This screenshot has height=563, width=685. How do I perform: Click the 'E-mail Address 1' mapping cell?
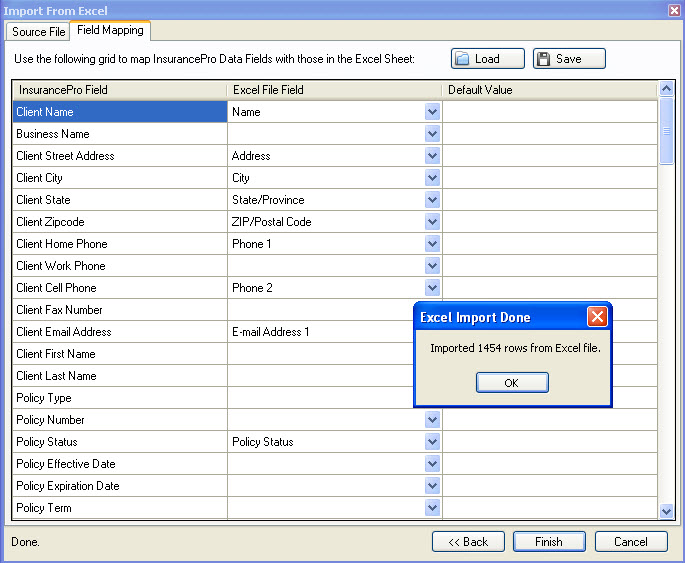coord(321,332)
